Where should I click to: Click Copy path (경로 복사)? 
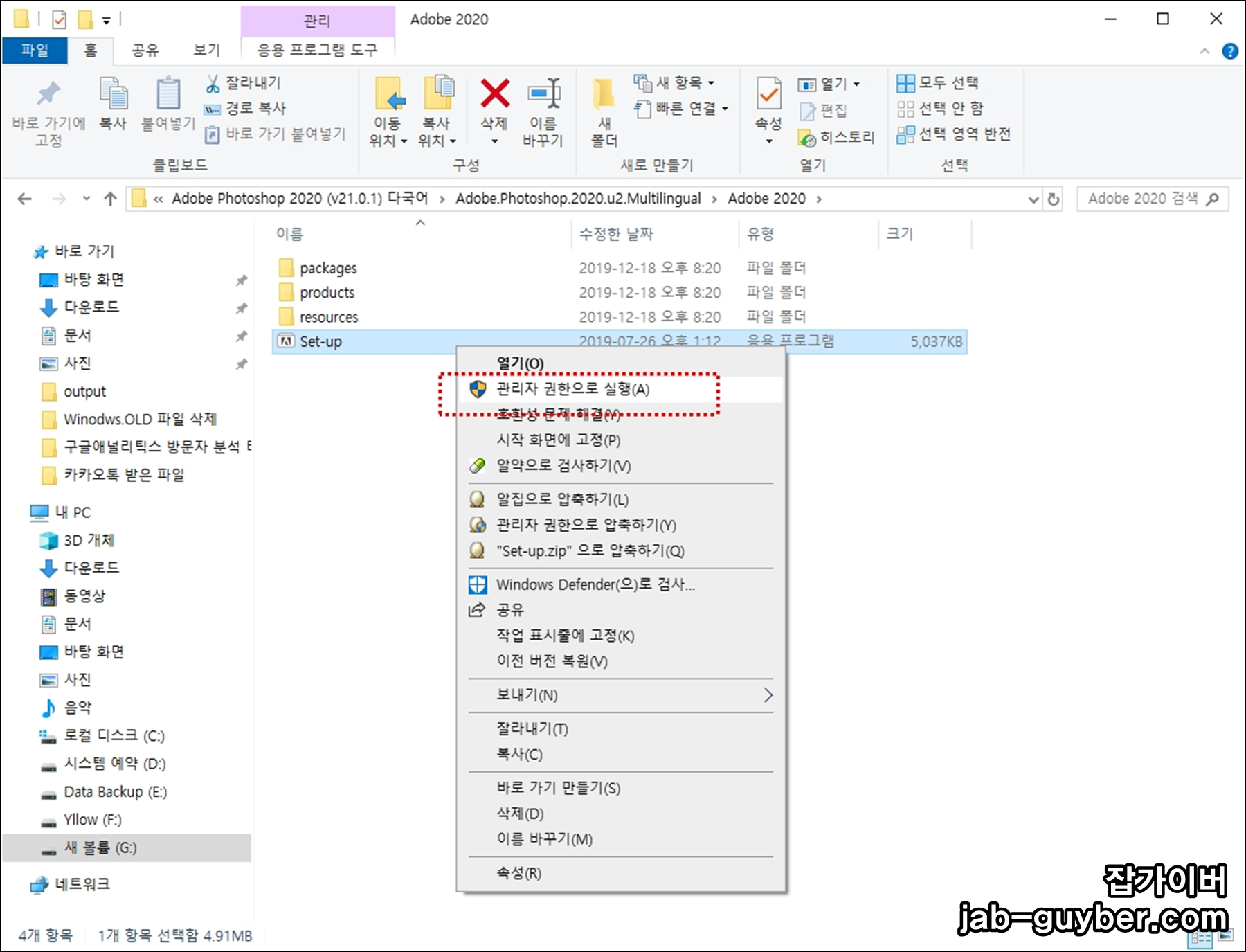(x=244, y=109)
